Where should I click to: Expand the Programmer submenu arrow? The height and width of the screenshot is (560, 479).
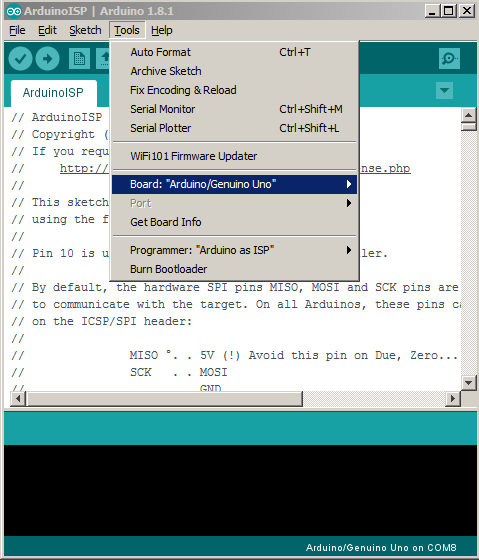[x=349, y=250]
